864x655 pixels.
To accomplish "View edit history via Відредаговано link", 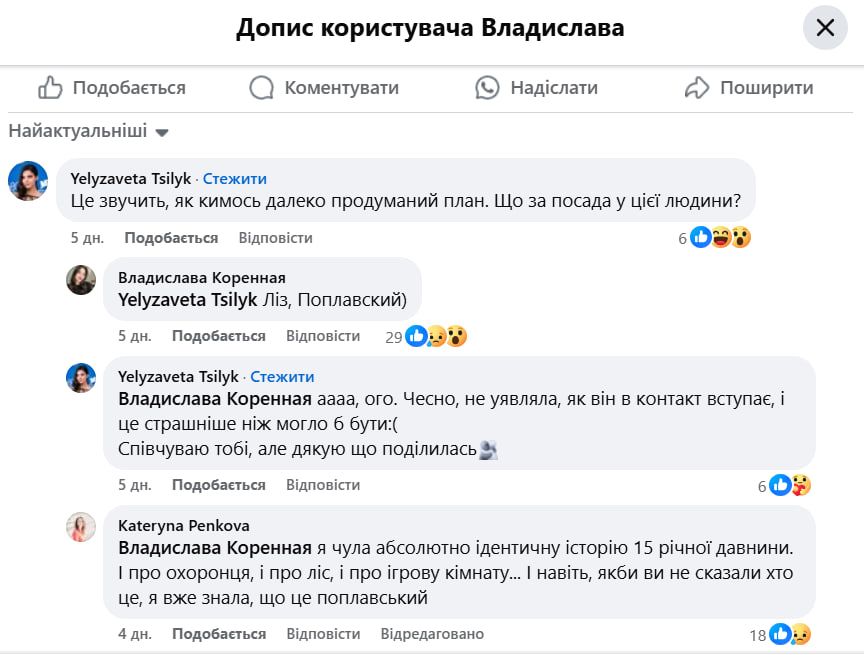I will point(432,634).
